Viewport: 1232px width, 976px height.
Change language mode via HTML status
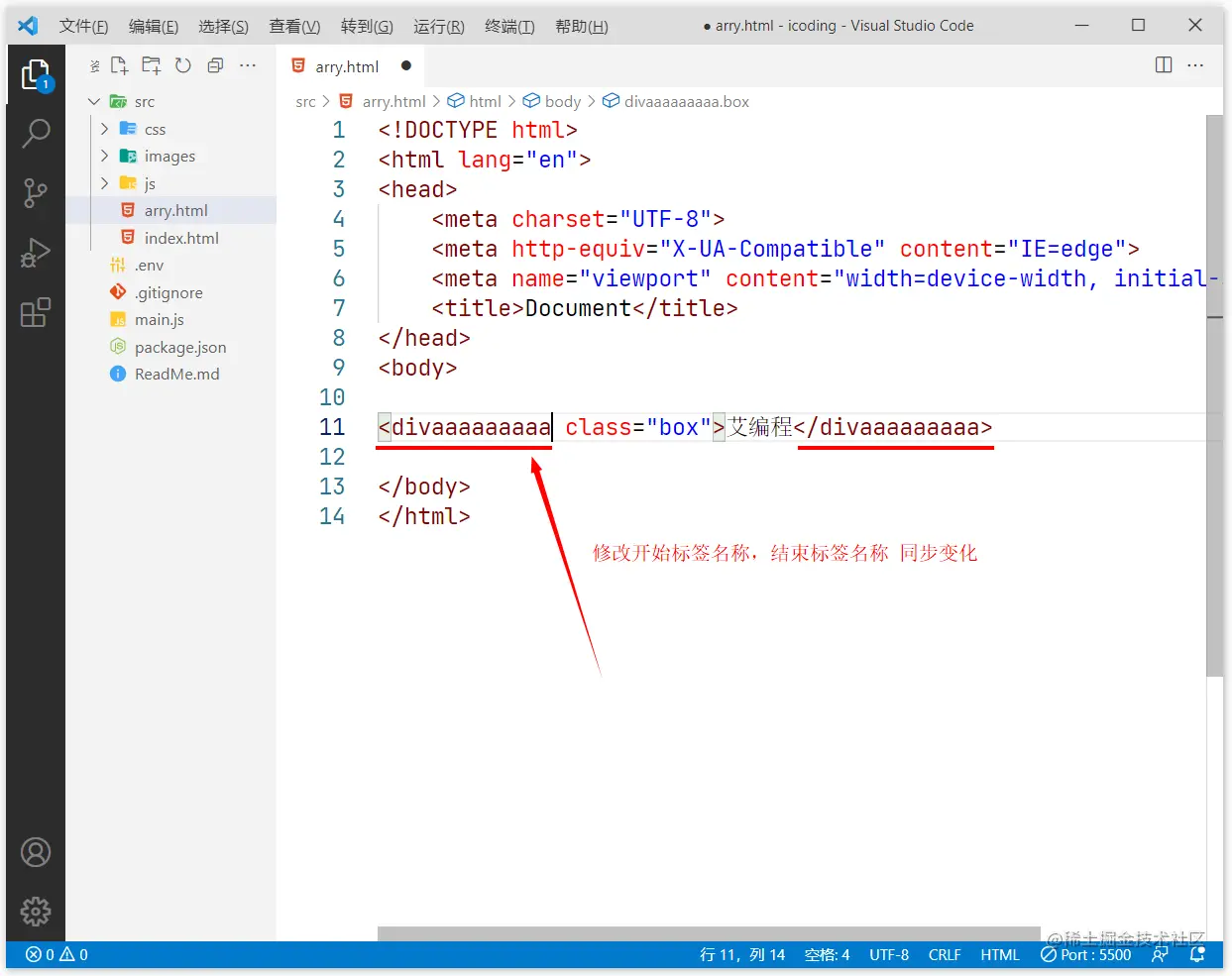[1000, 954]
